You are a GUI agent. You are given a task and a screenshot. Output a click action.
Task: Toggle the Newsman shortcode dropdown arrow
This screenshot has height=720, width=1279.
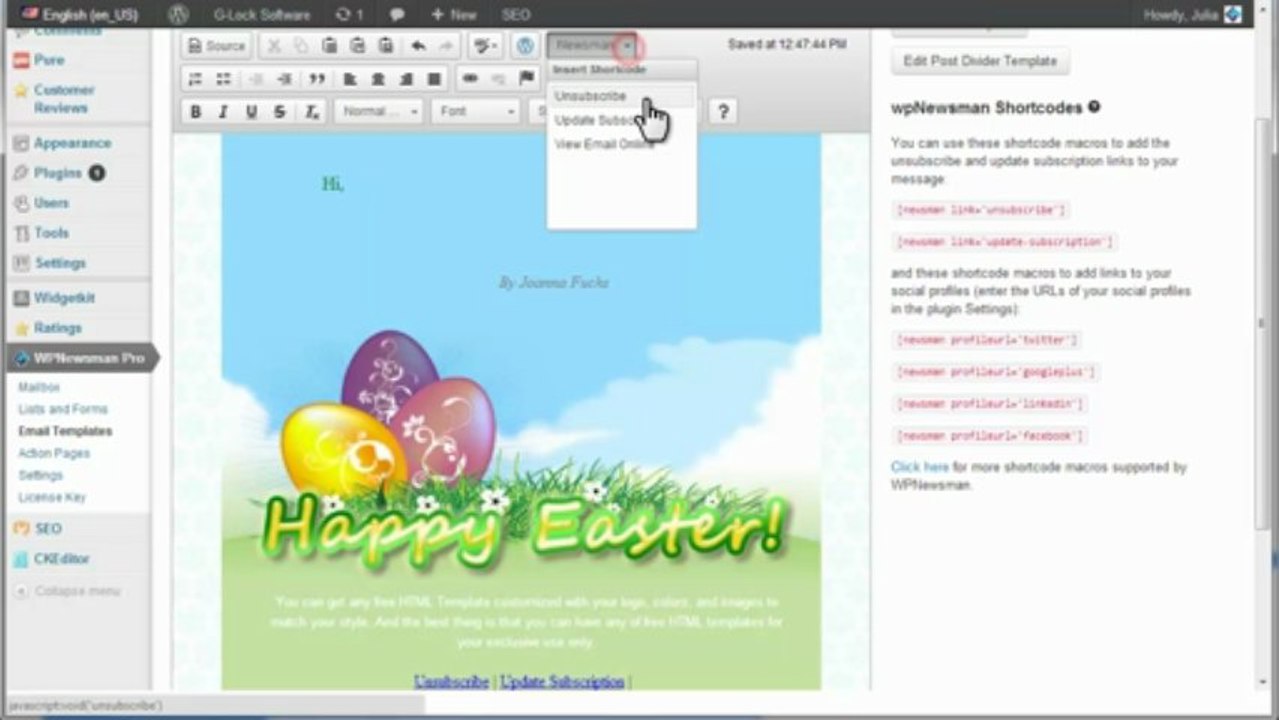(627, 46)
